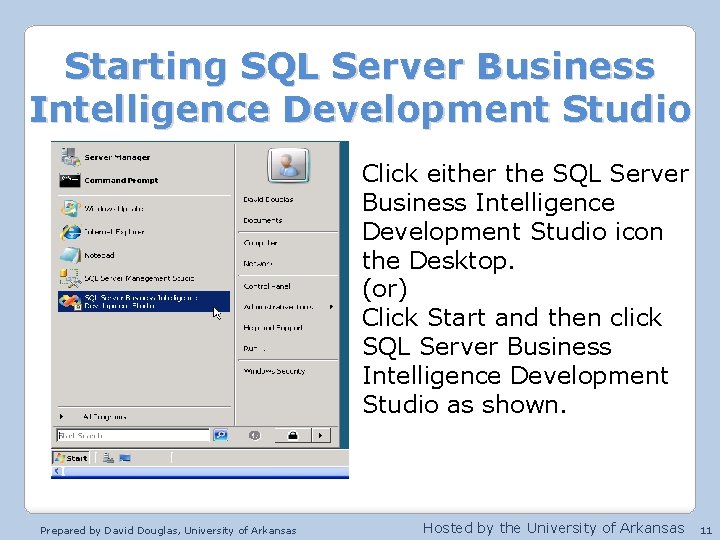This screenshot has width=720, height=540.
Task: Select the Command Prompt menu entry
Action: 121,180
